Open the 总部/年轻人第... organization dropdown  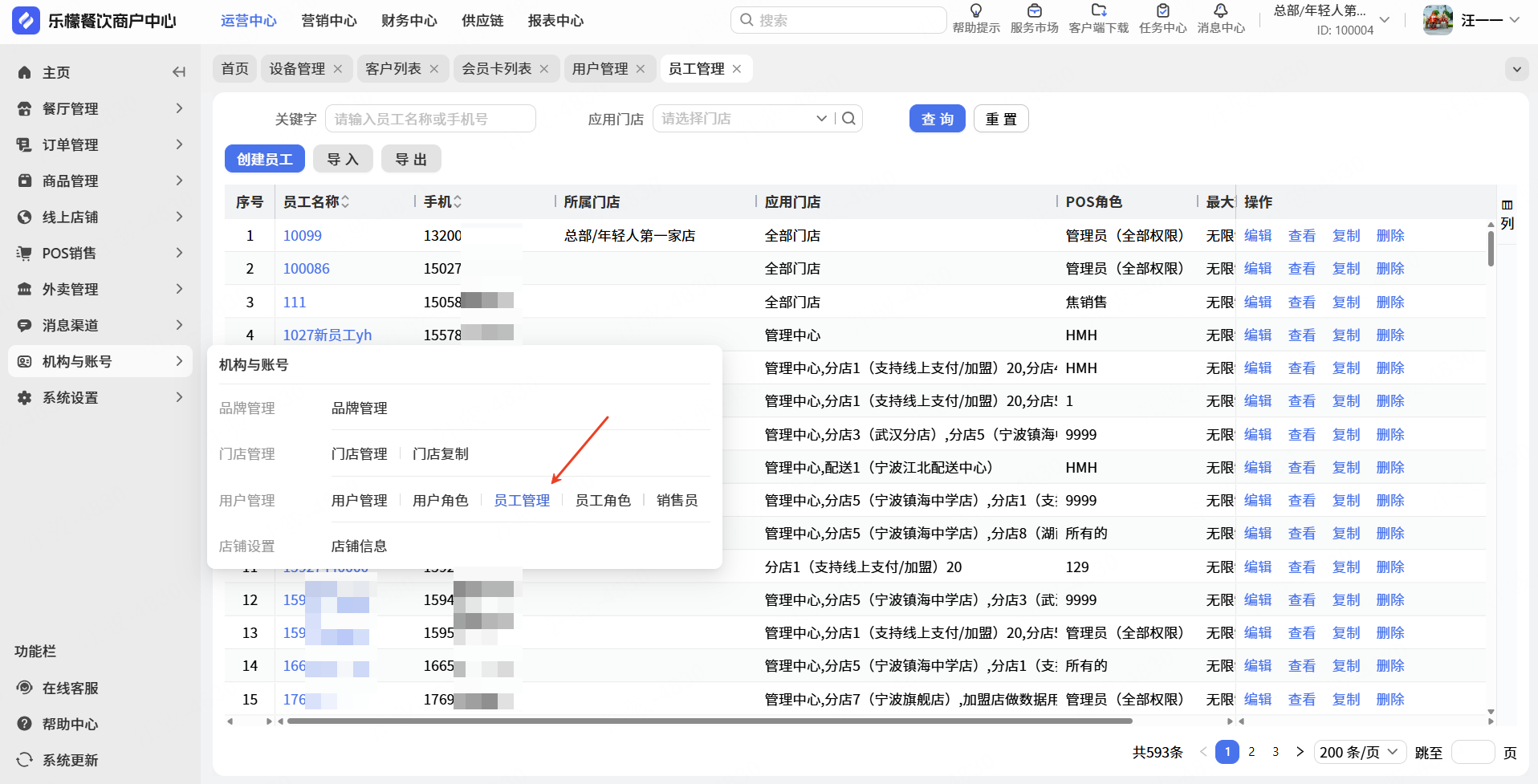pos(1385,20)
